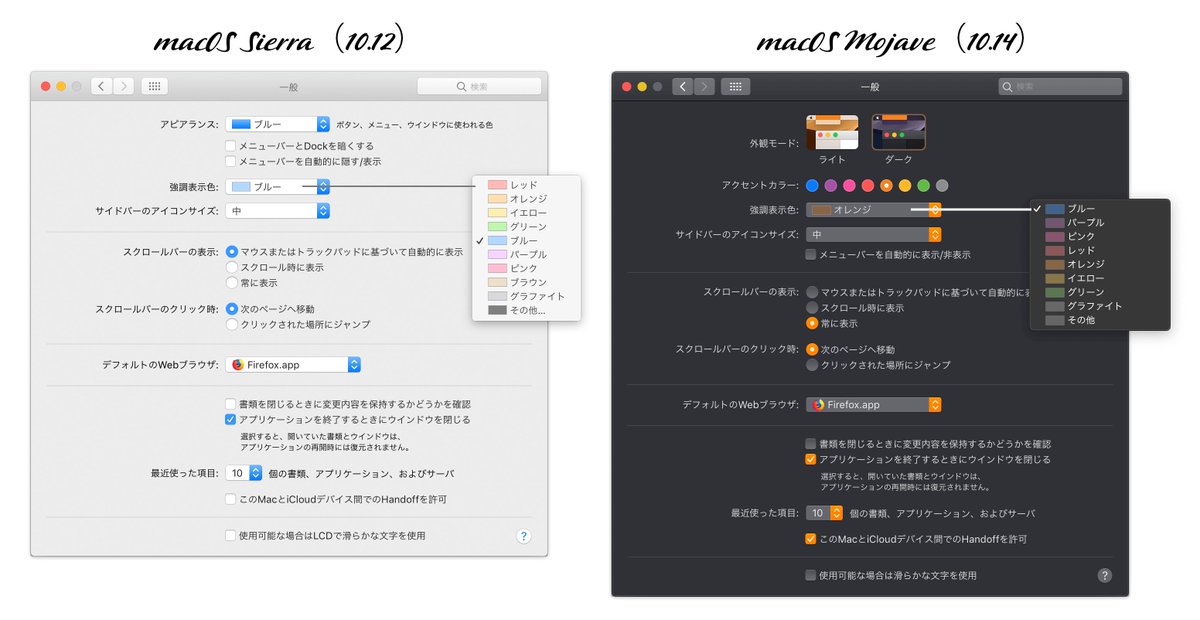Toggle 書類を閉じるときに checkbox in Sierra window
Viewport: 1200px width, 620px height.
pyautogui.click(x=230, y=404)
